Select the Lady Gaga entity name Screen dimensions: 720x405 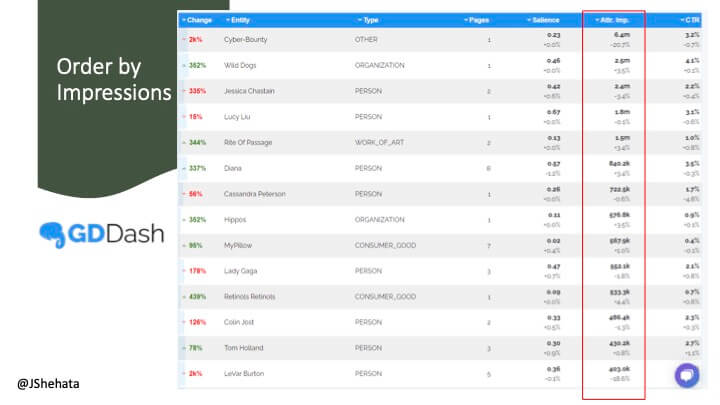(240, 271)
